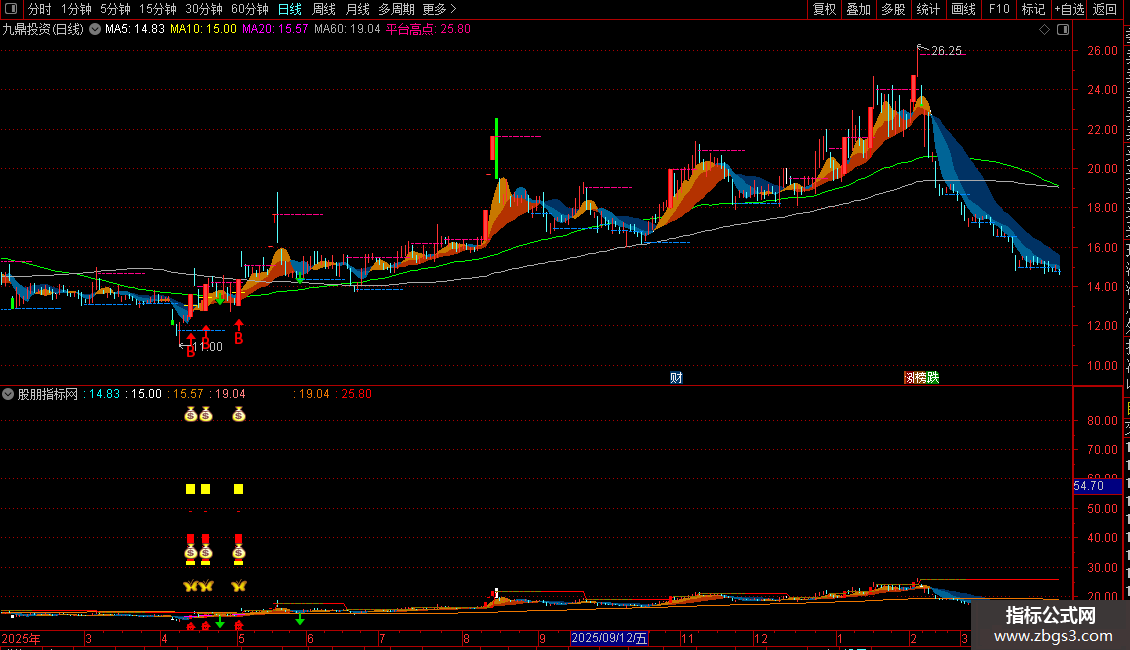Open the 多股 multi-stock view
Image resolution: width=1130 pixels, height=650 pixels.
point(893,9)
